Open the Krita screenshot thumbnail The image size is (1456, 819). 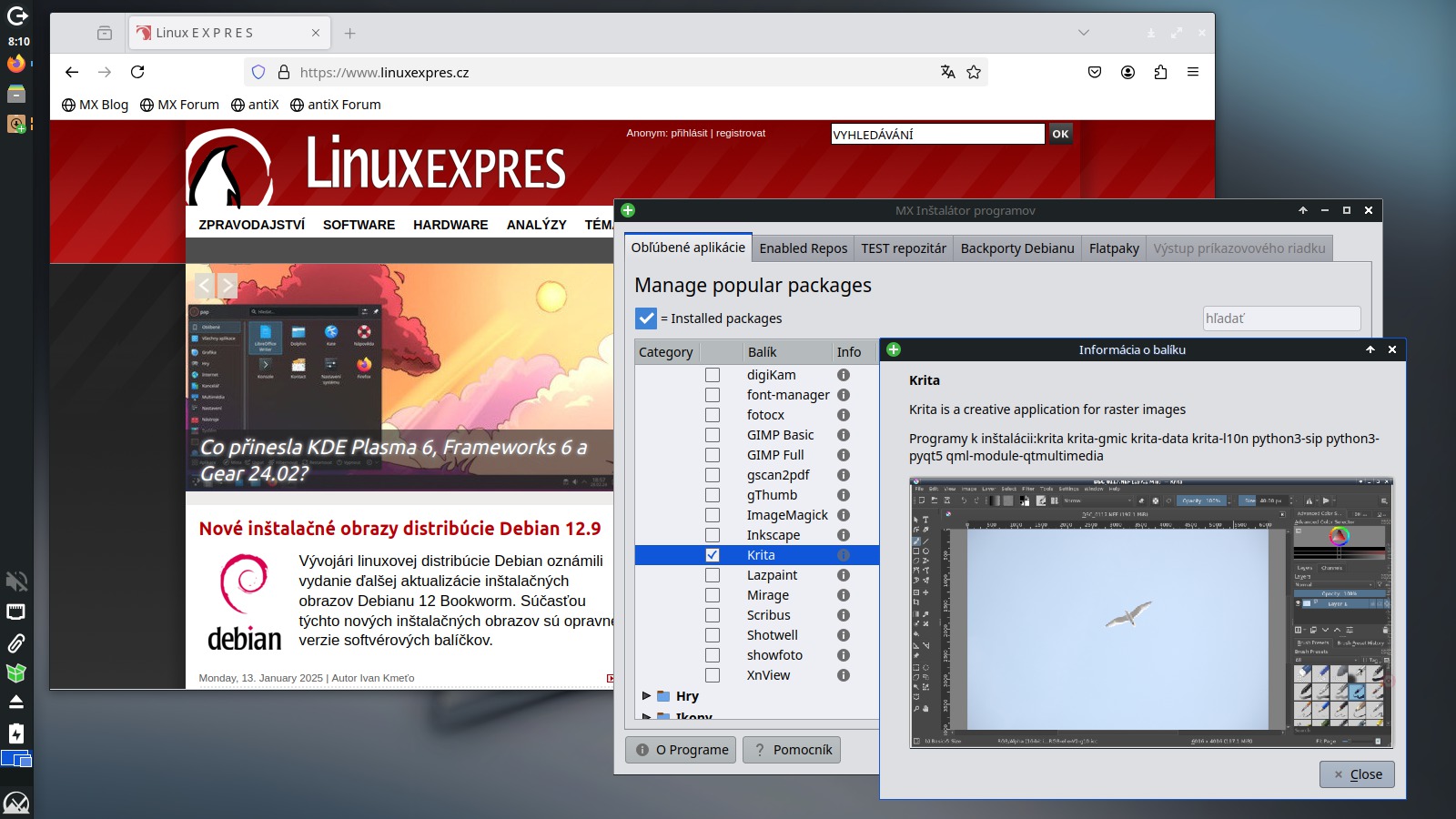point(1151,612)
